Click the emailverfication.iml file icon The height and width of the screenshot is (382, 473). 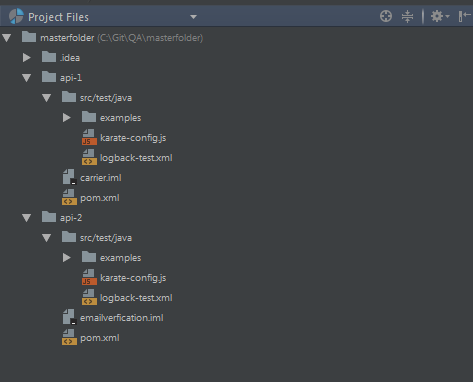pos(70,317)
